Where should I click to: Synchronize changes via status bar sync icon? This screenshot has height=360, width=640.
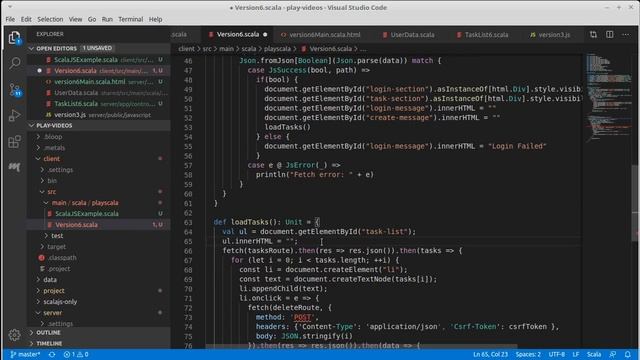[52, 354]
